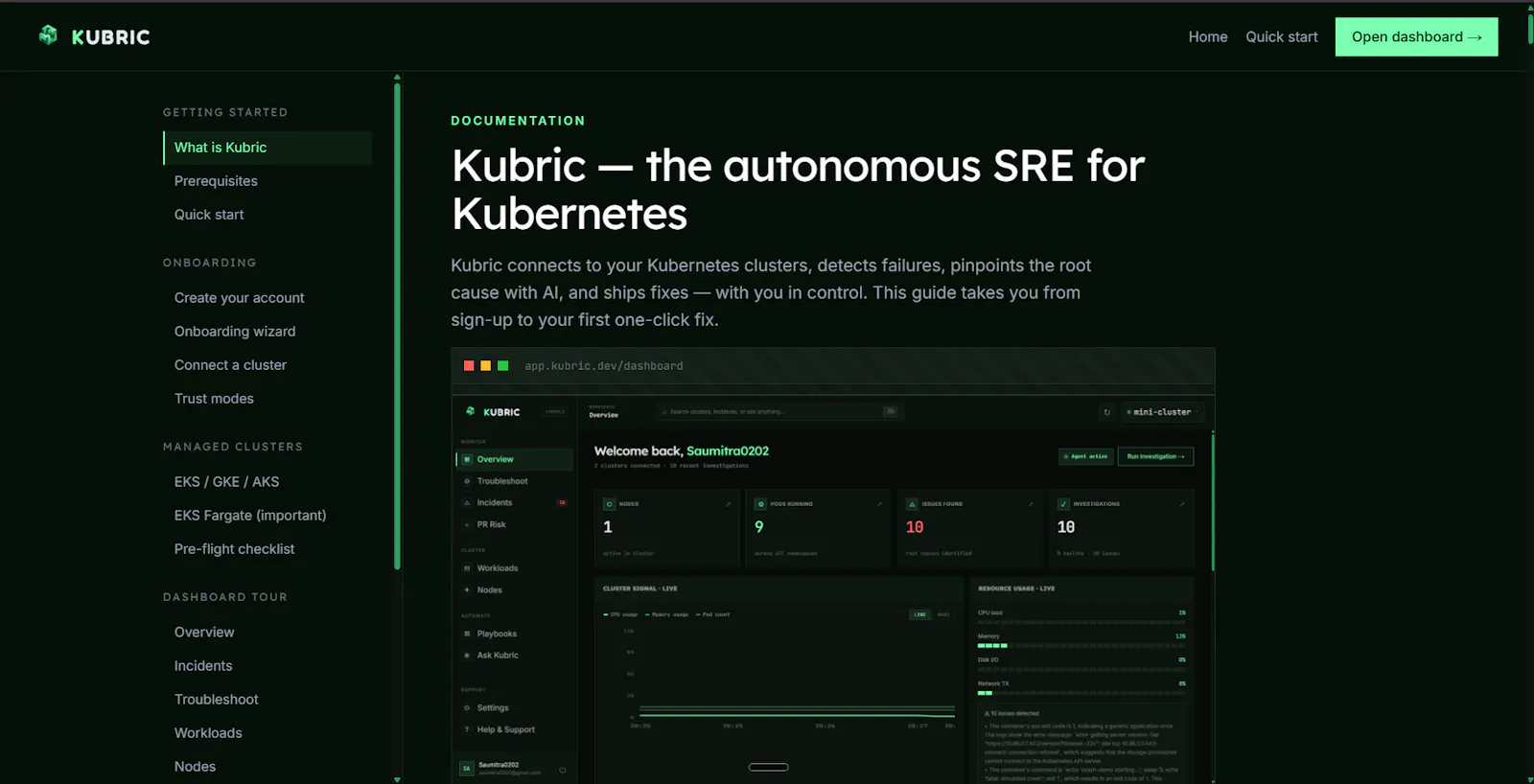Click the docs sidebar green scrollbar thumb

397,326
